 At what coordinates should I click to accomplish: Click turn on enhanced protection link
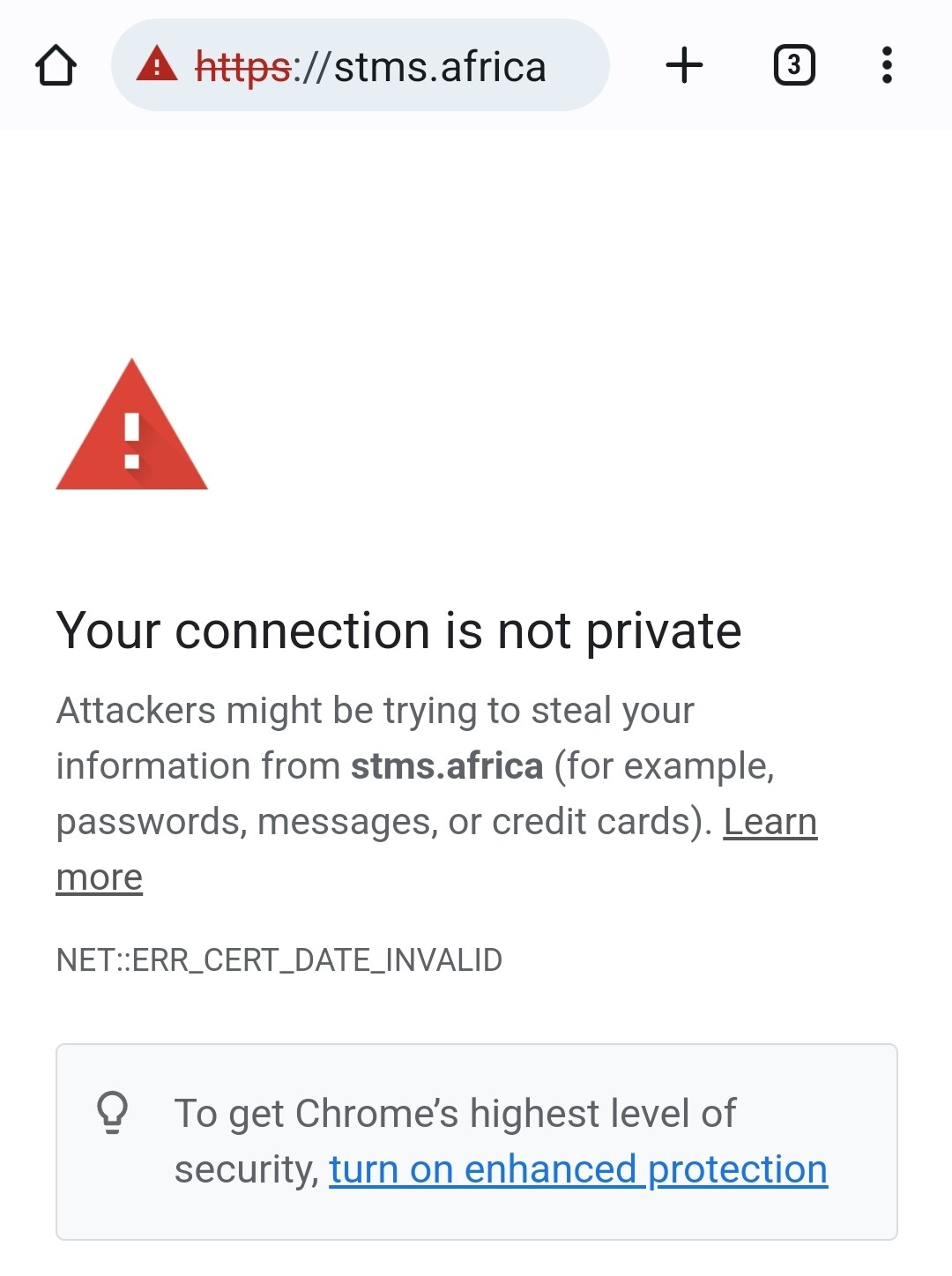[578, 1169]
